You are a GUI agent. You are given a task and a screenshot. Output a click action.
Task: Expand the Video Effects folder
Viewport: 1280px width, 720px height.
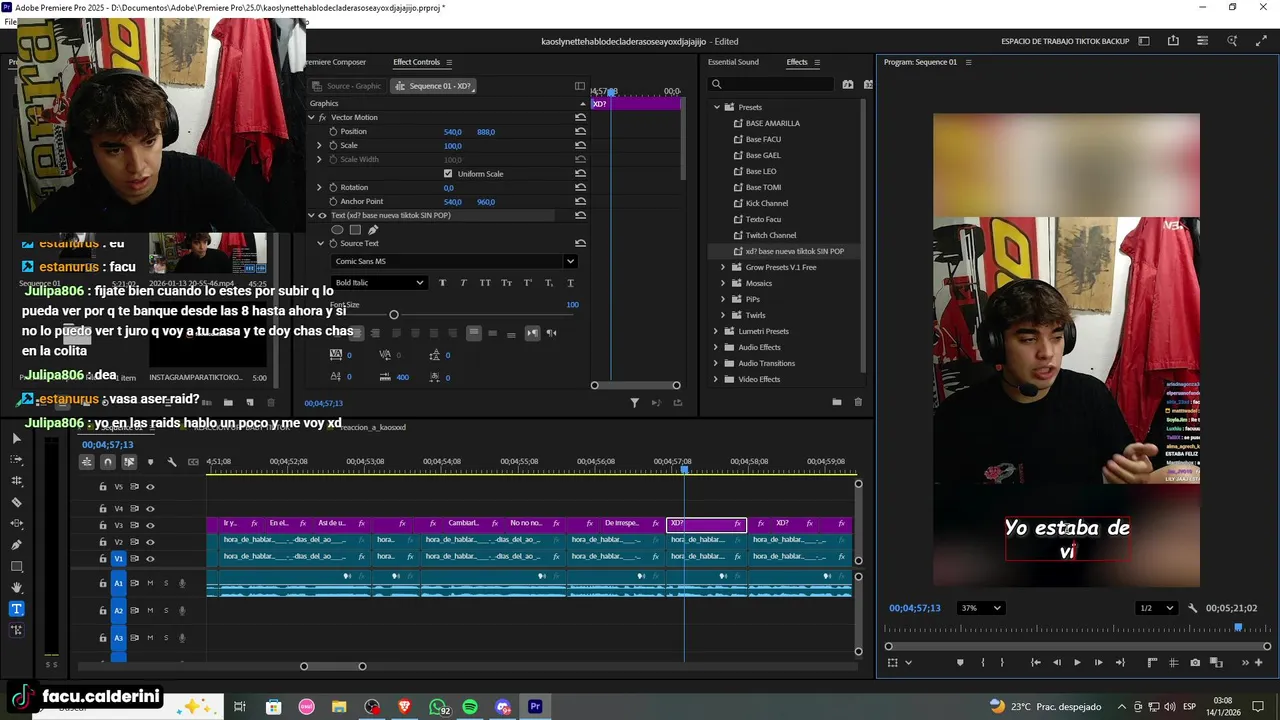716,379
